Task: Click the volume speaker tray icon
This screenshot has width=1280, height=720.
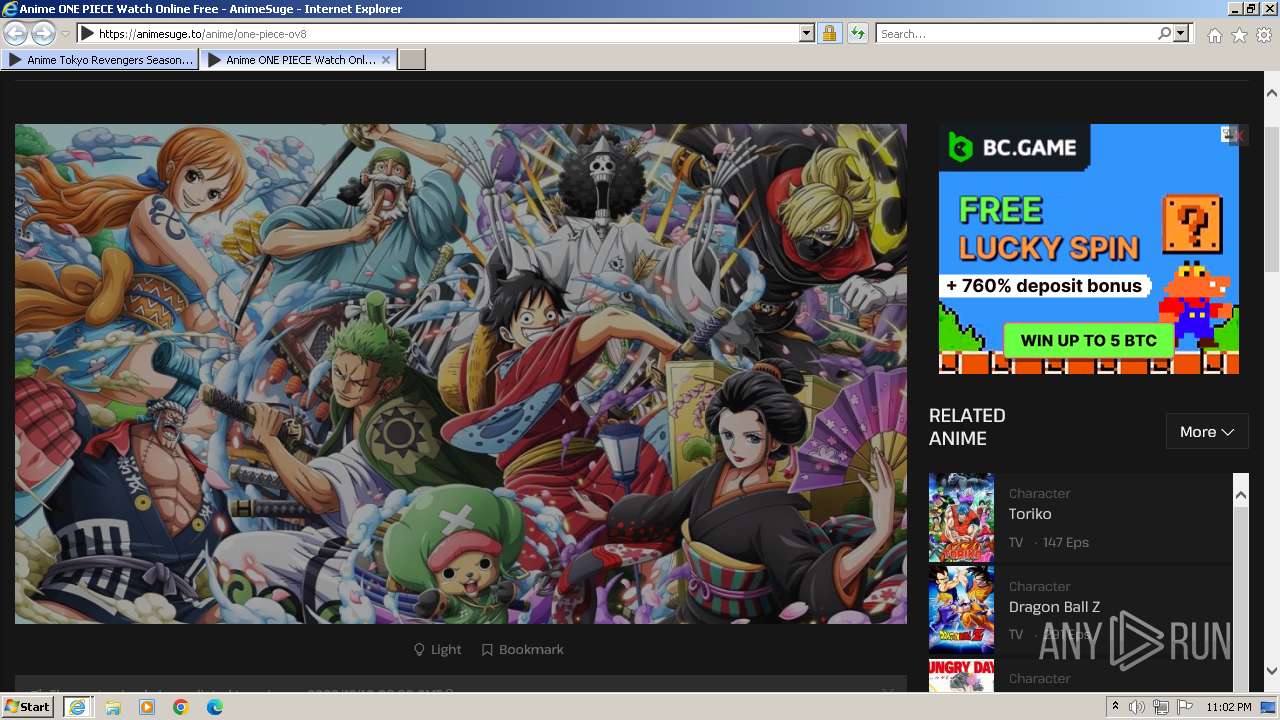Action: point(1137,707)
